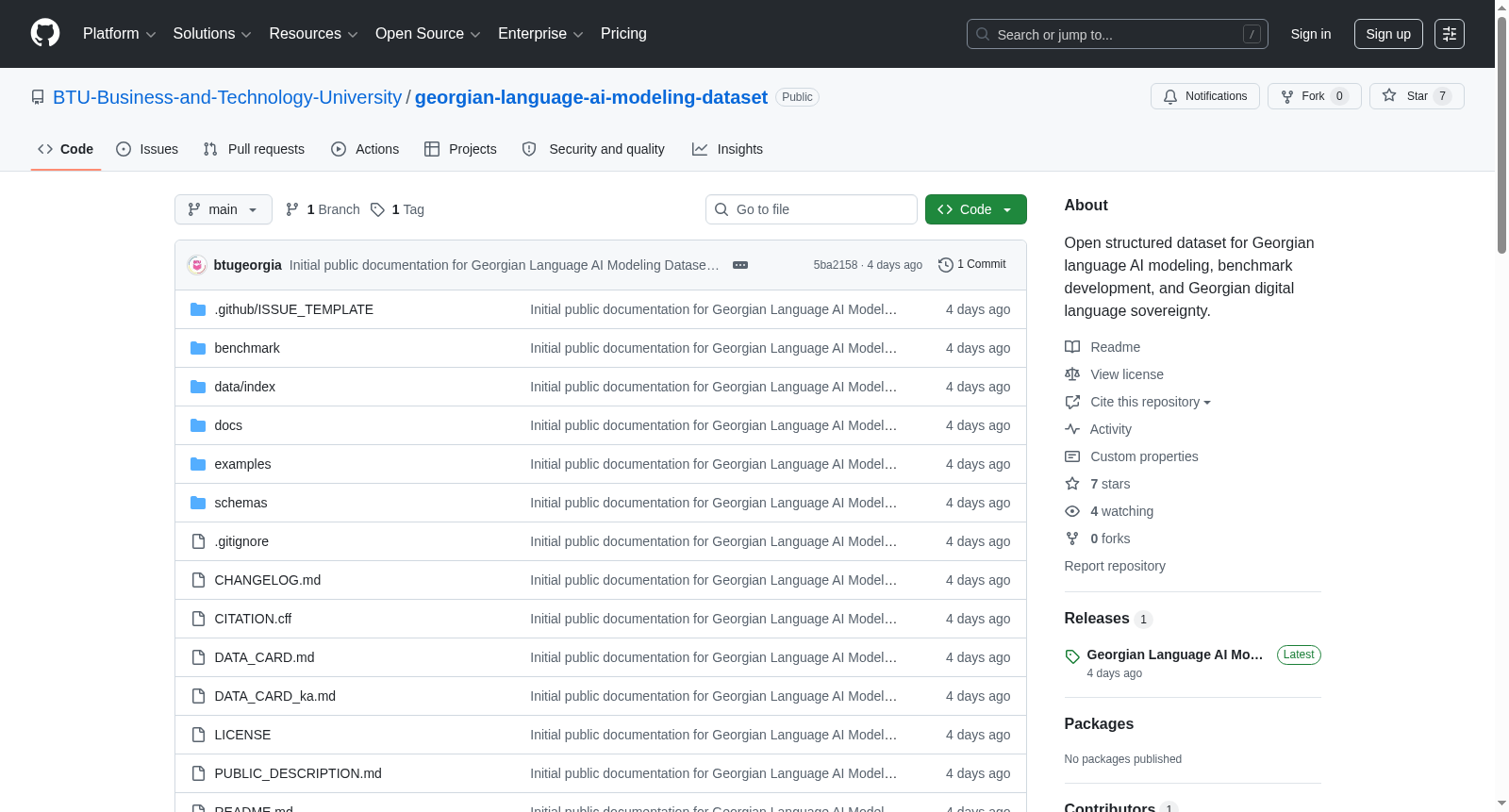
Task: Click the repository icon beside the owner name
Action: coord(38,97)
